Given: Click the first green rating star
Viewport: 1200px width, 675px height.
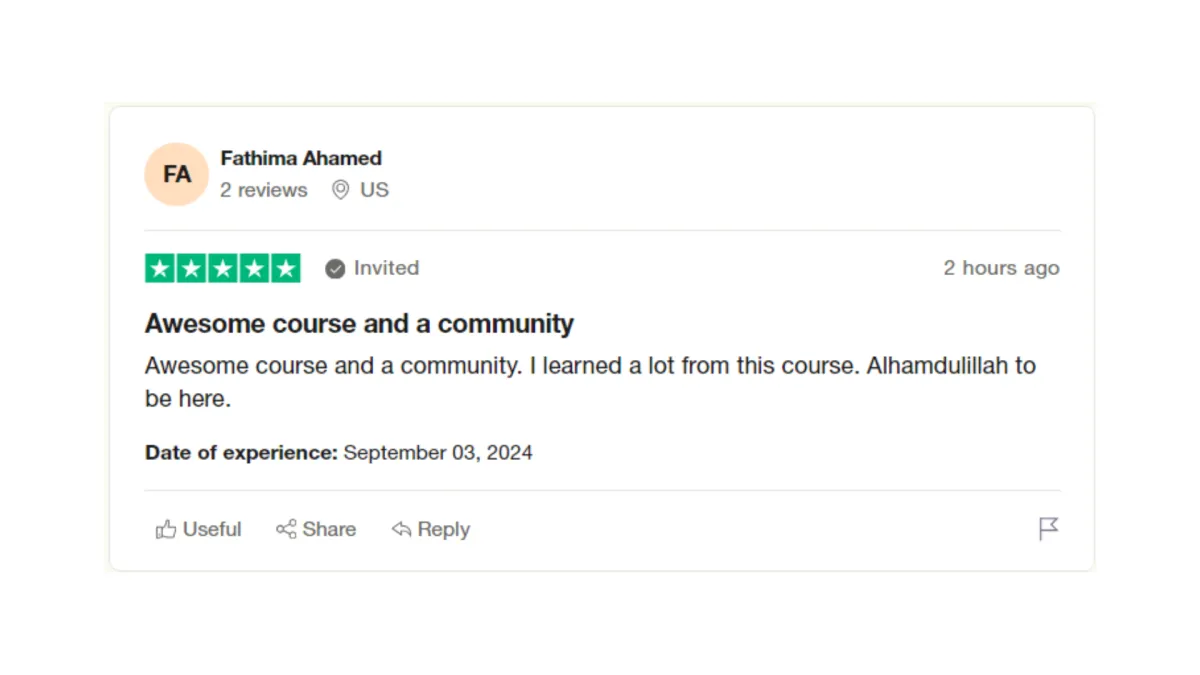Looking at the screenshot, I should pos(160,268).
